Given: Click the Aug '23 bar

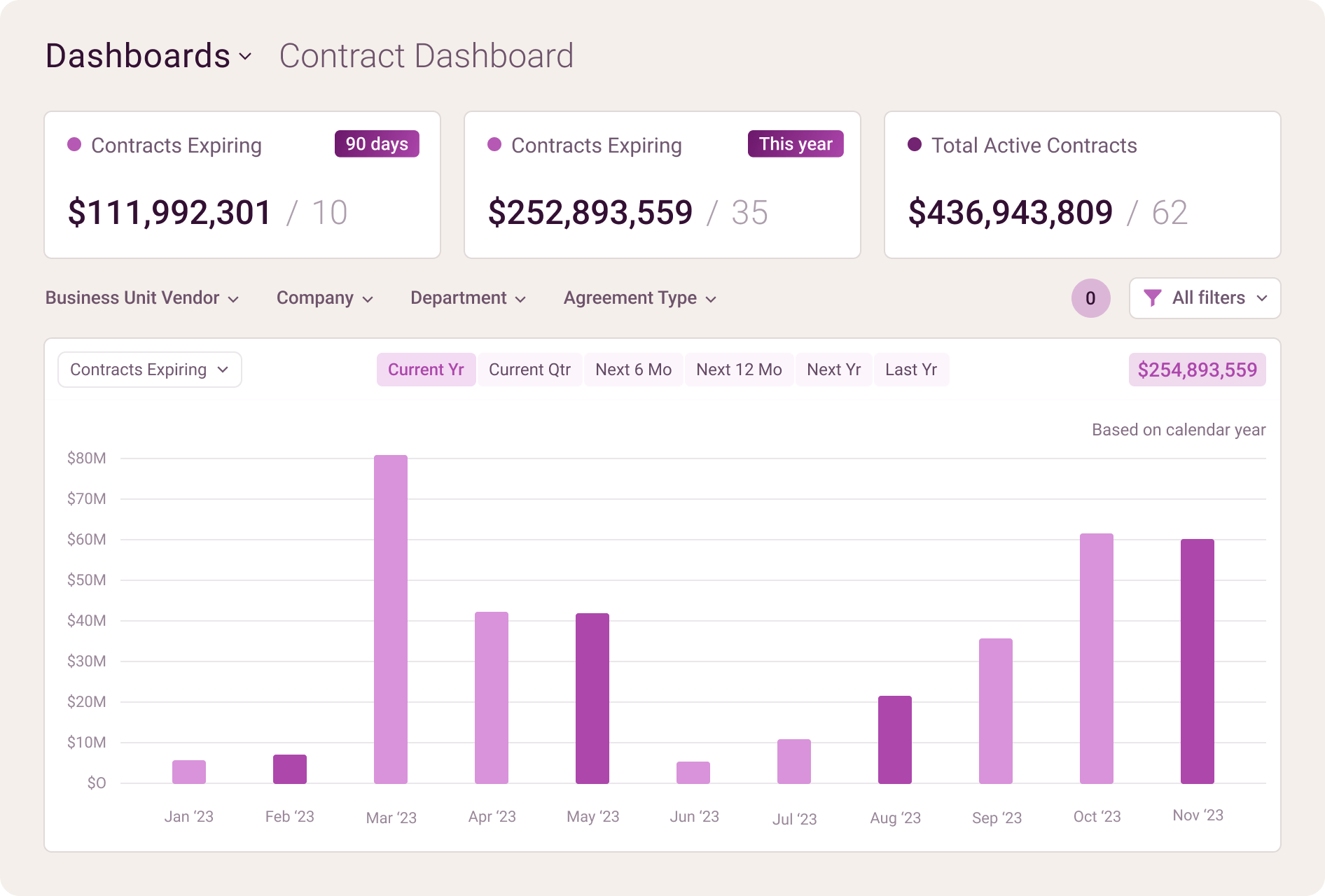Looking at the screenshot, I should coord(895,740).
